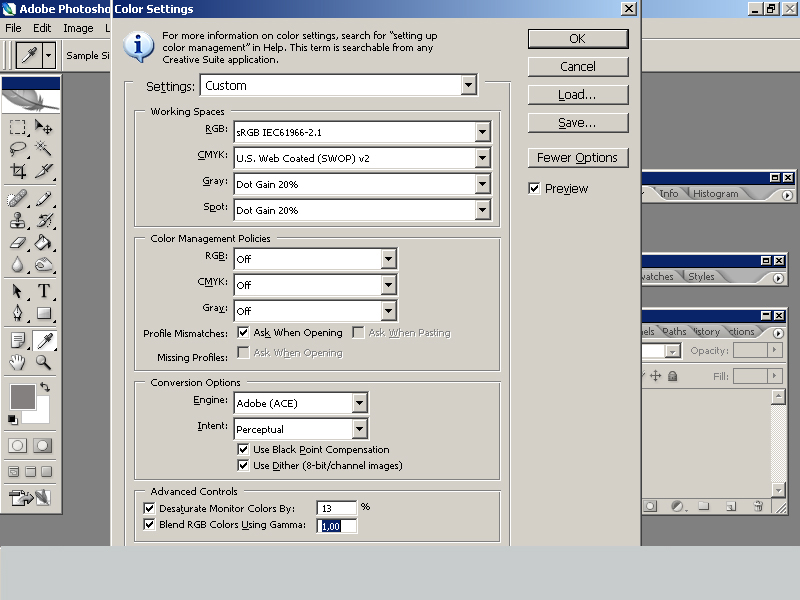
Task: Select the Healing Brush tool
Action: click(x=17, y=198)
